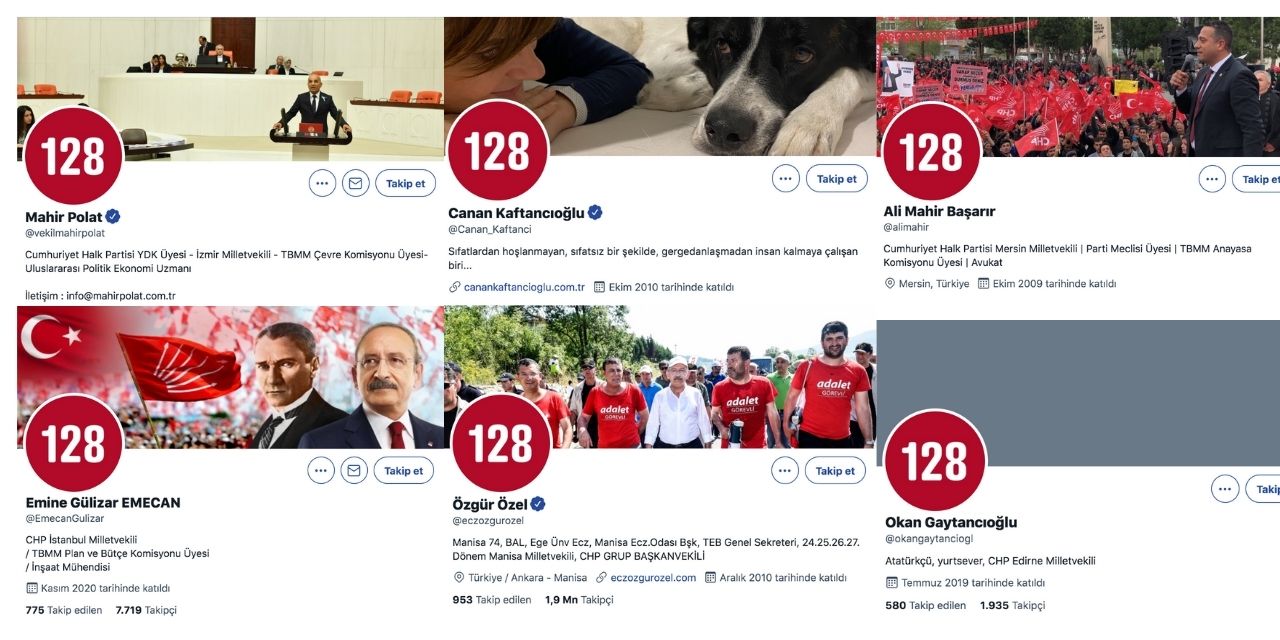Message Emine Gülizar EMECAN via envelope icon
1280x640 pixels.
click(354, 470)
